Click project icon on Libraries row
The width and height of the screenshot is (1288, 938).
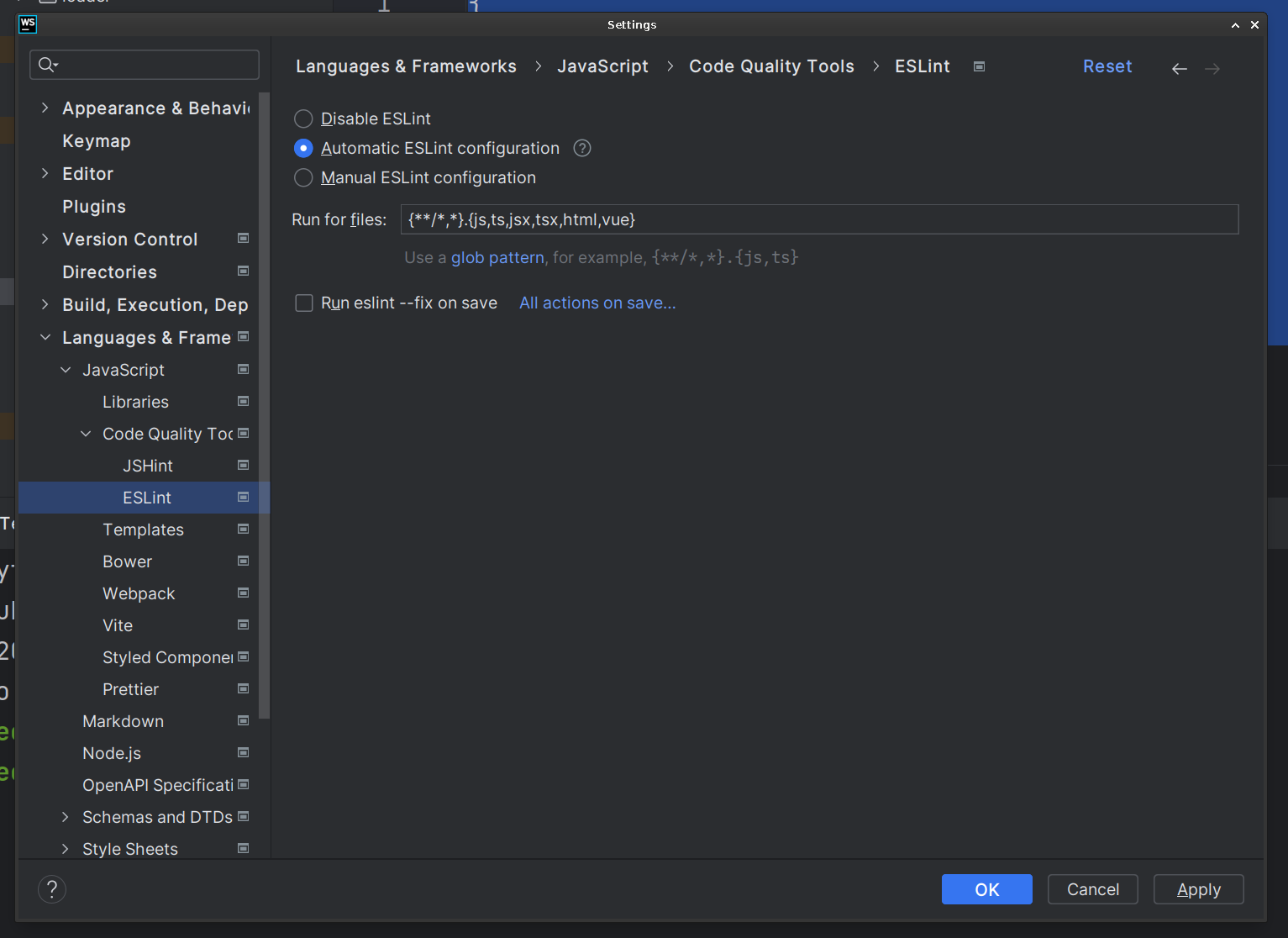click(244, 401)
